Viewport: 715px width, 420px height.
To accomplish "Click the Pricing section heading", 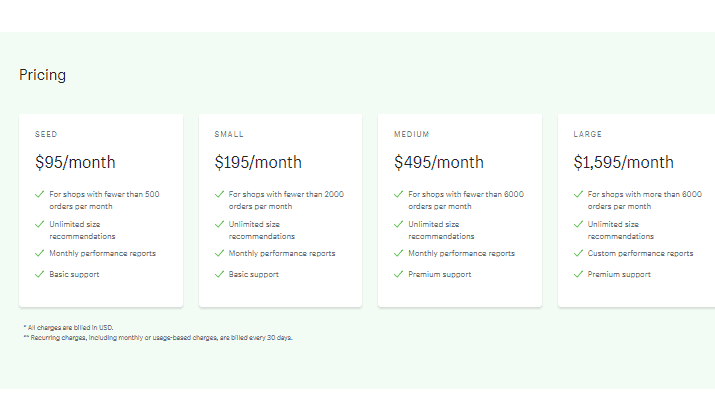I will tap(42, 75).
